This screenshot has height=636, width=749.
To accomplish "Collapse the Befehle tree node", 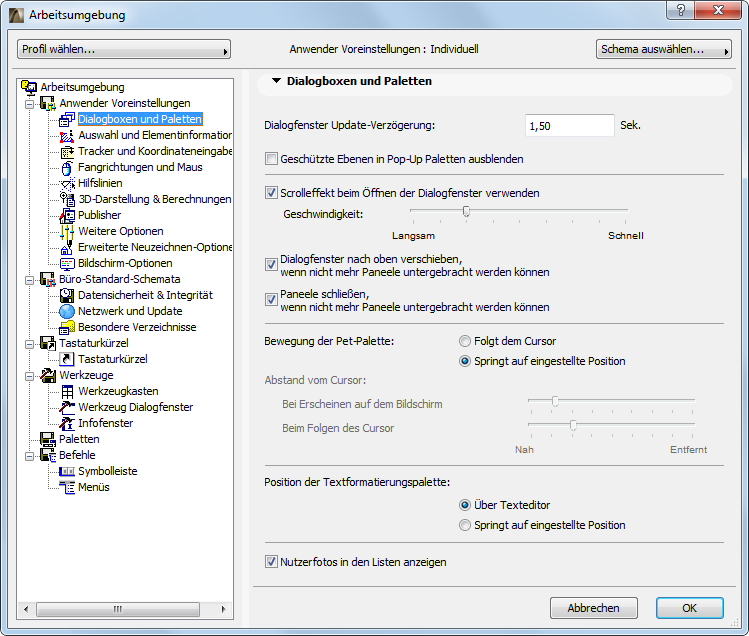I will [x=30, y=456].
